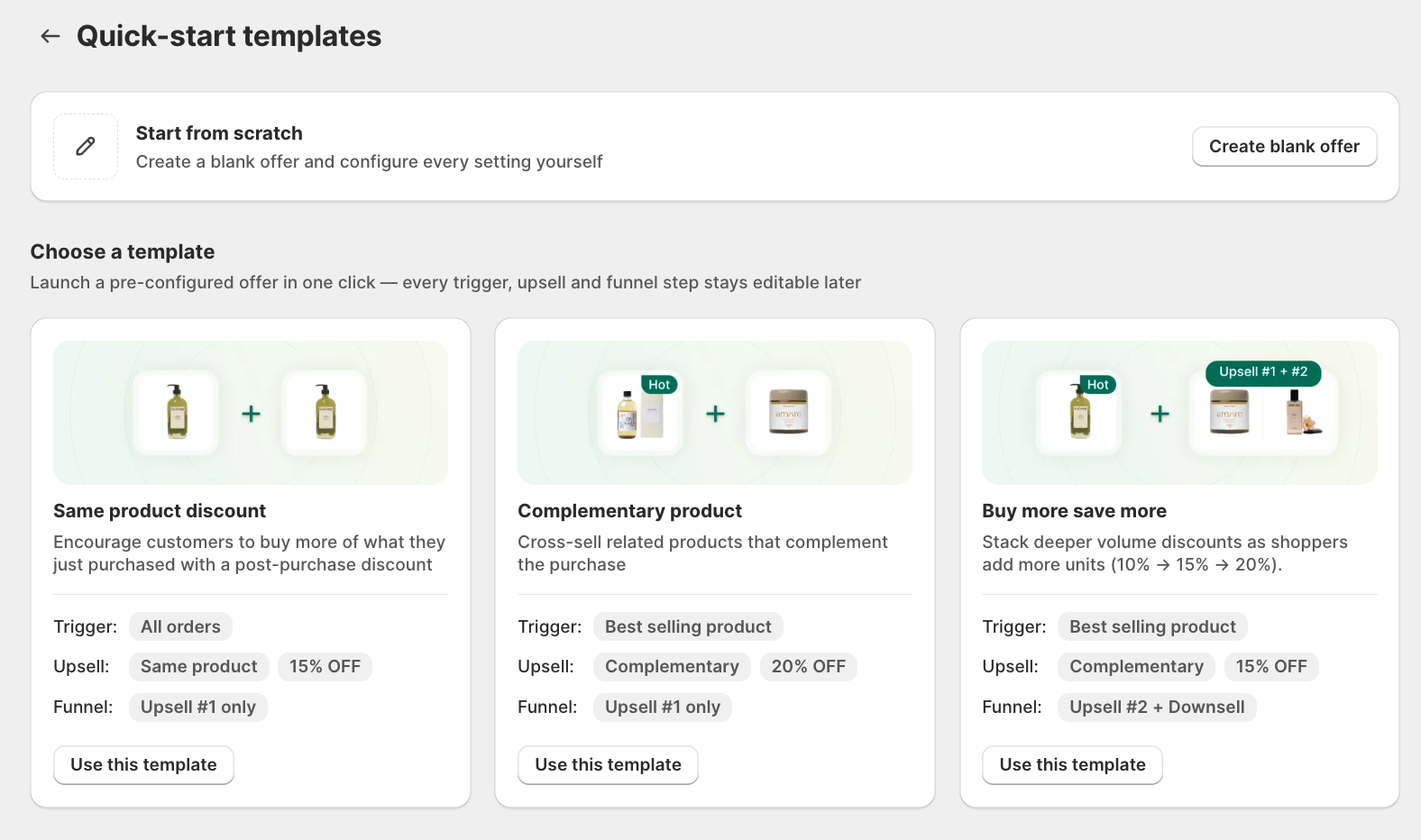The image size is (1421, 840).
Task: Click the 20% OFF tag
Action: tap(809, 667)
